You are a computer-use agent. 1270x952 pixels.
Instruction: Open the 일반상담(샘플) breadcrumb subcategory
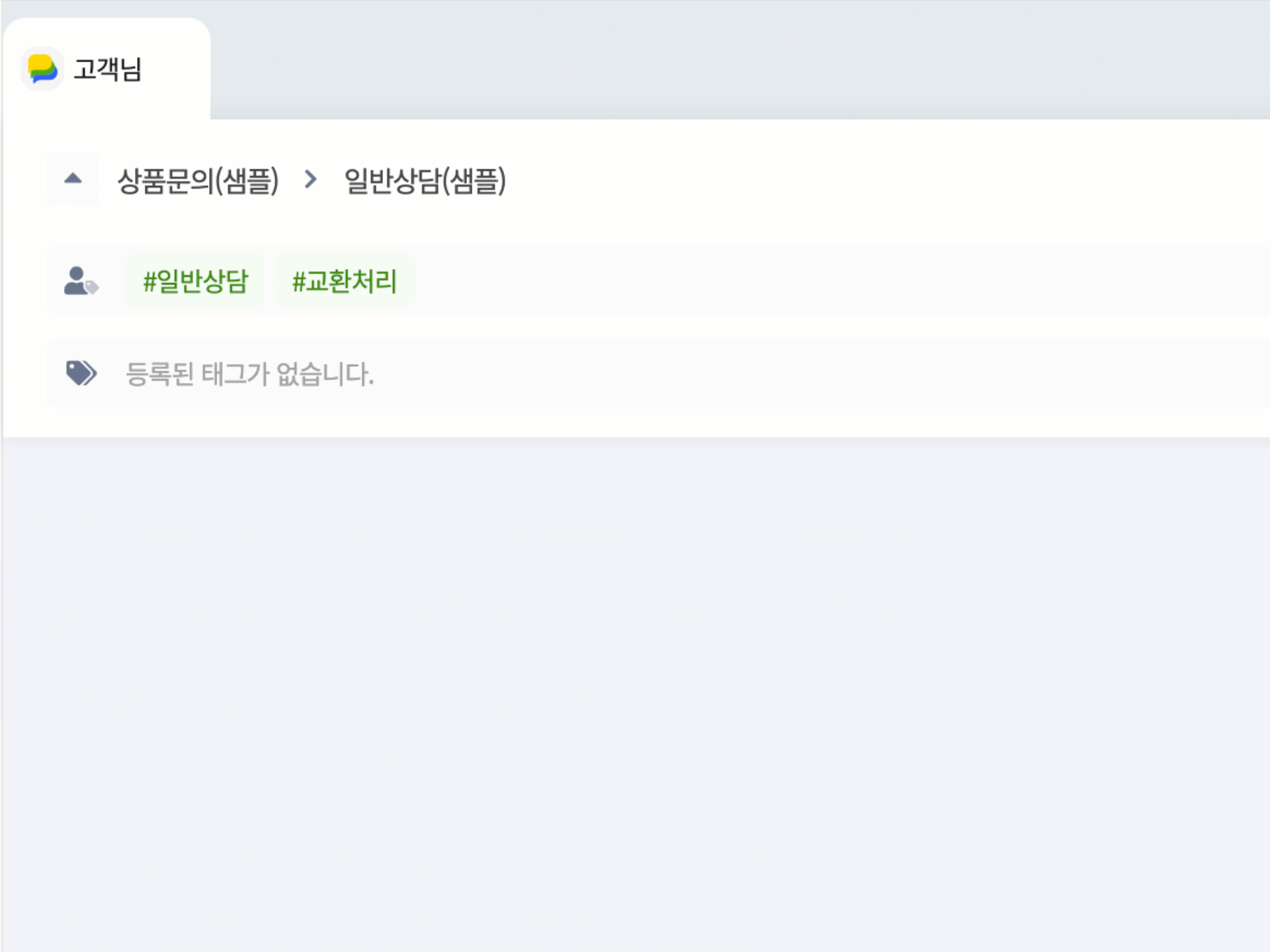[x=425, y=180]
